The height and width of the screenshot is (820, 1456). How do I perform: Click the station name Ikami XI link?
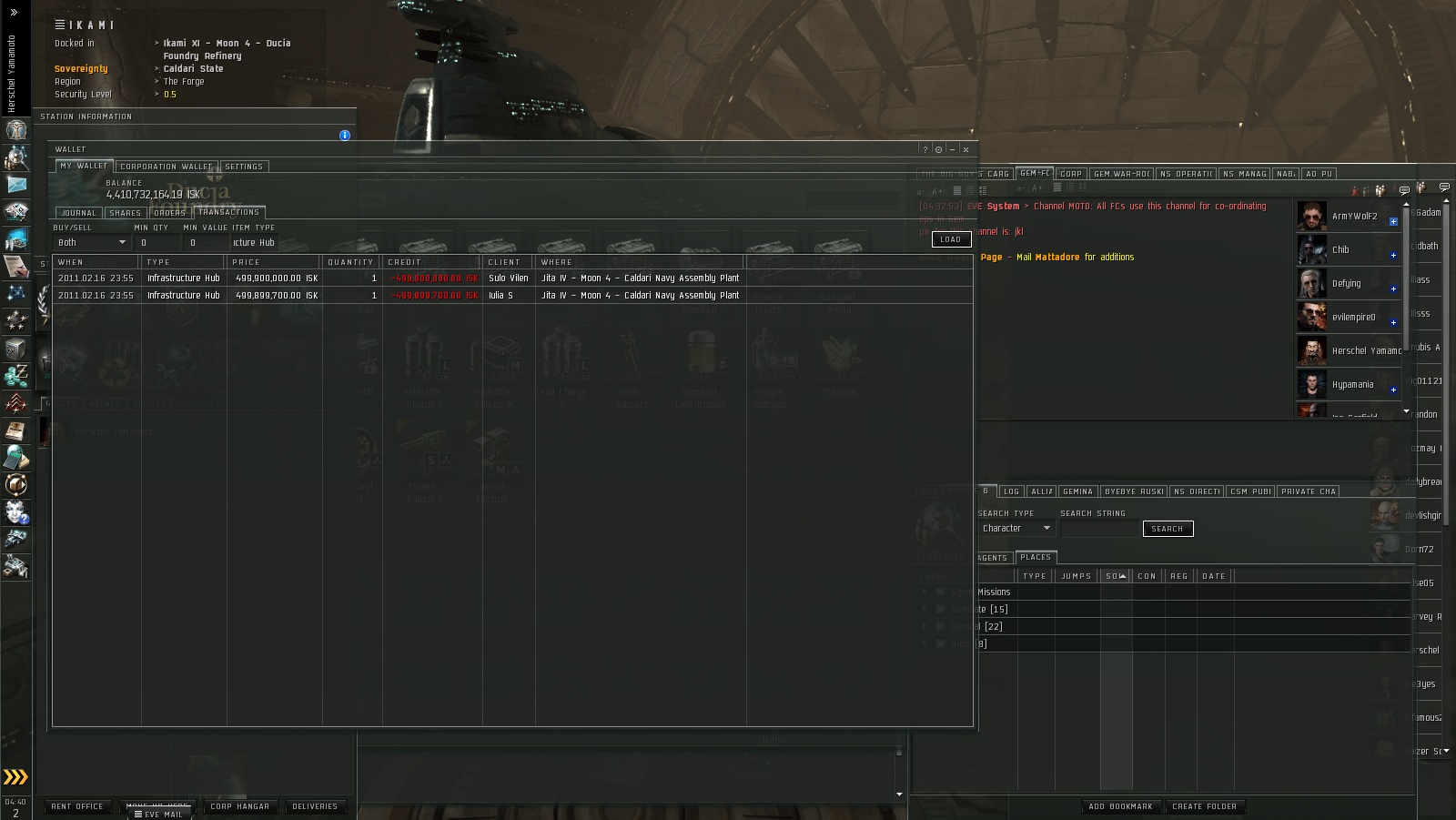click(x=227, y=49)
